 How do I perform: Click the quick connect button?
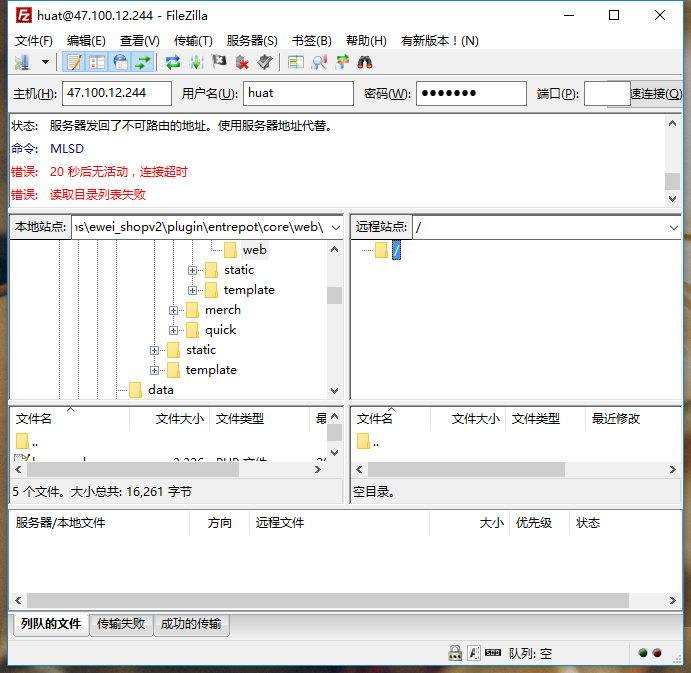(x=657, y=93)
